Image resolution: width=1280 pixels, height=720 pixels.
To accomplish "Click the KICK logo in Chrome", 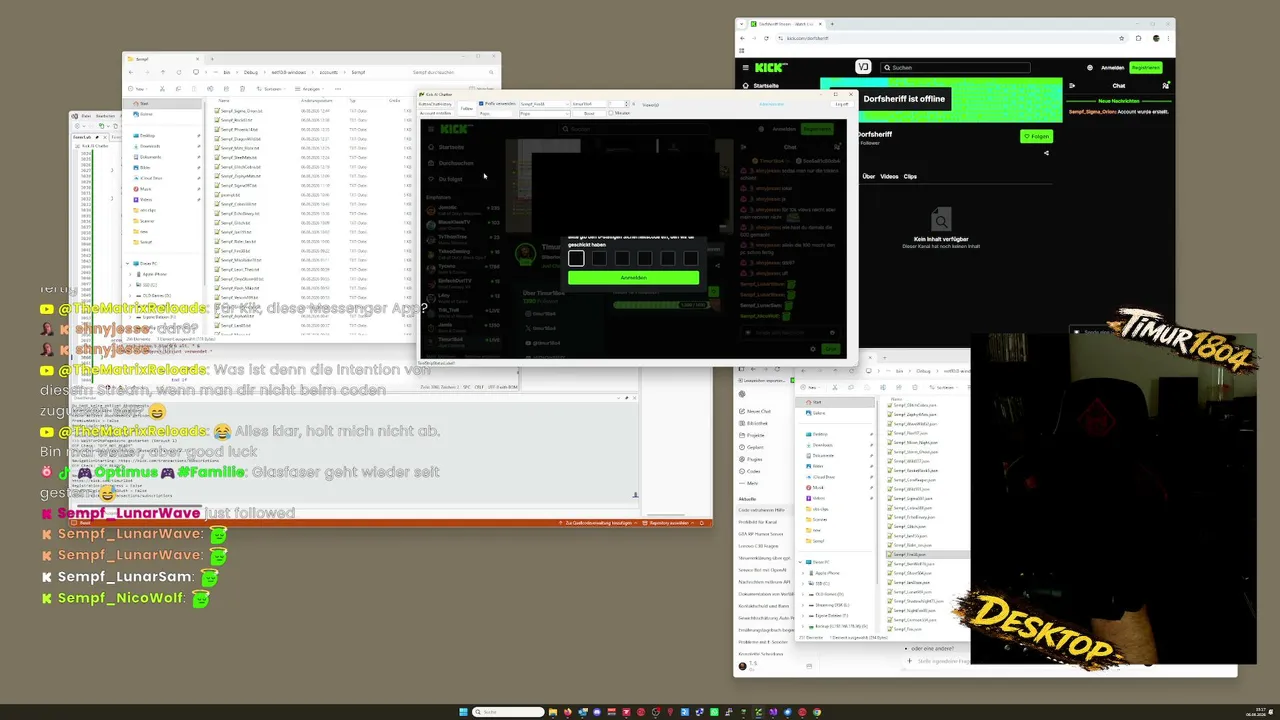I will point(771,67).
